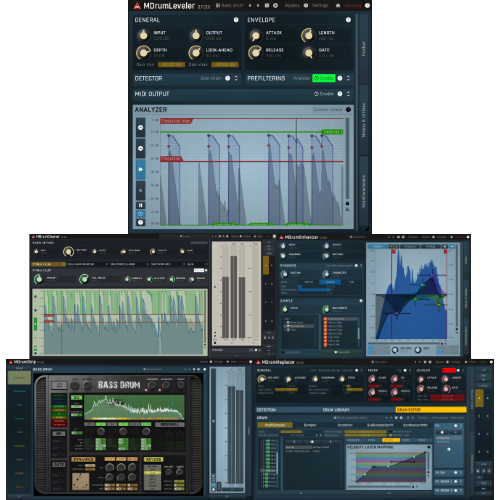Toggle Bypass in MDrumLeveler
This screenshot has height=500, width=500.
tap(292, 5)
